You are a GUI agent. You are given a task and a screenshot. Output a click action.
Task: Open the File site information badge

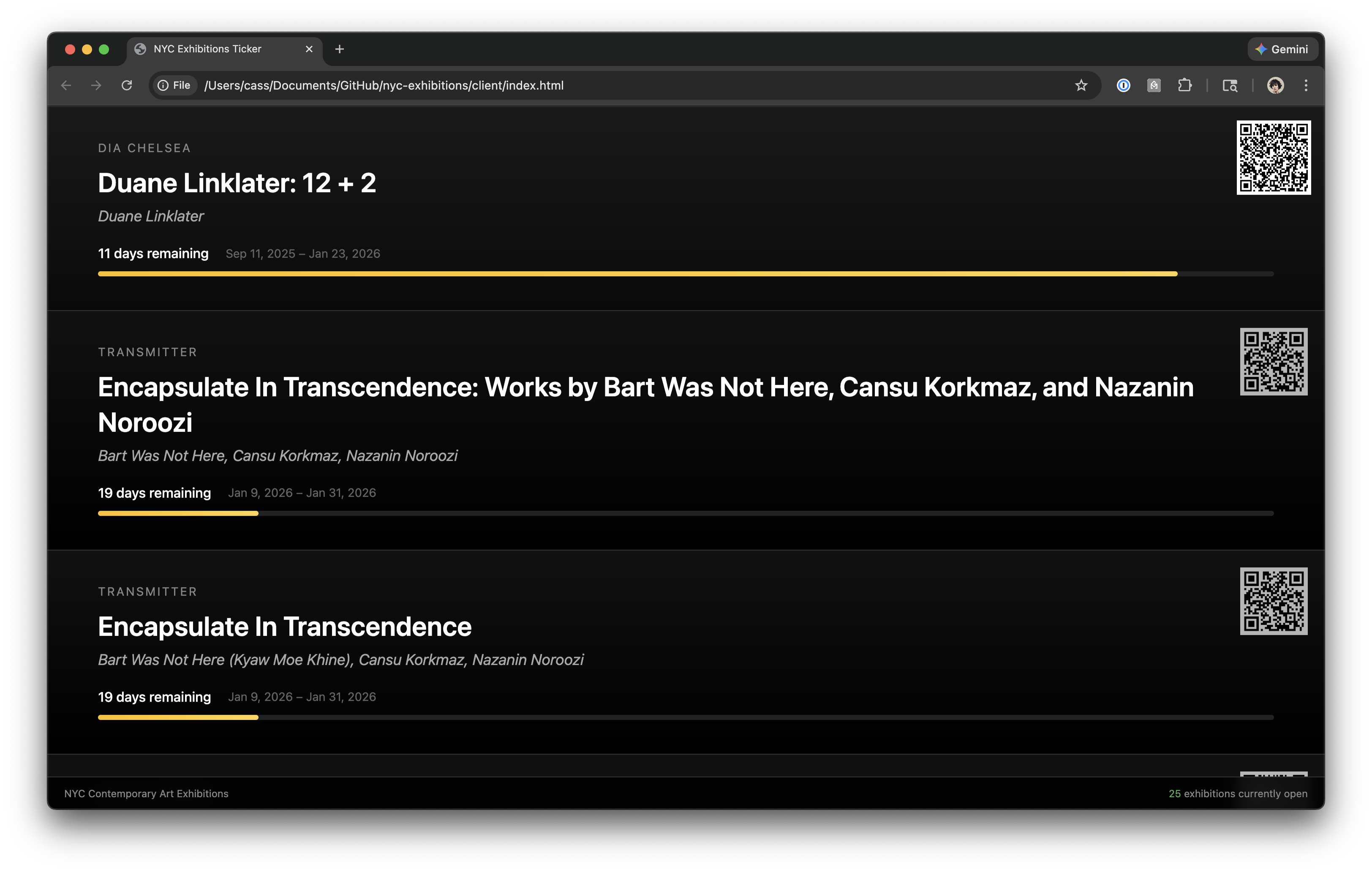click(174, 85)
